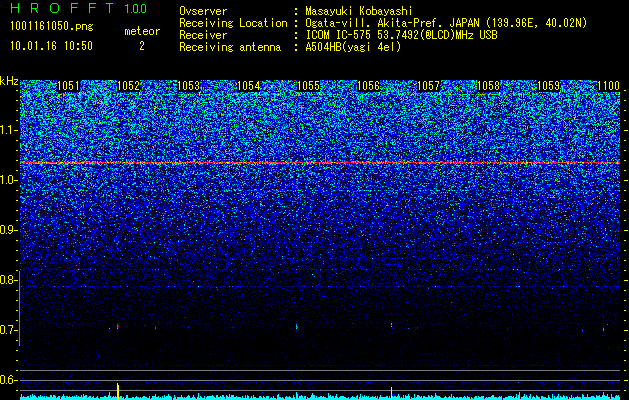
Task: Click the A504HB yagi antenna text
Action: 353,47
